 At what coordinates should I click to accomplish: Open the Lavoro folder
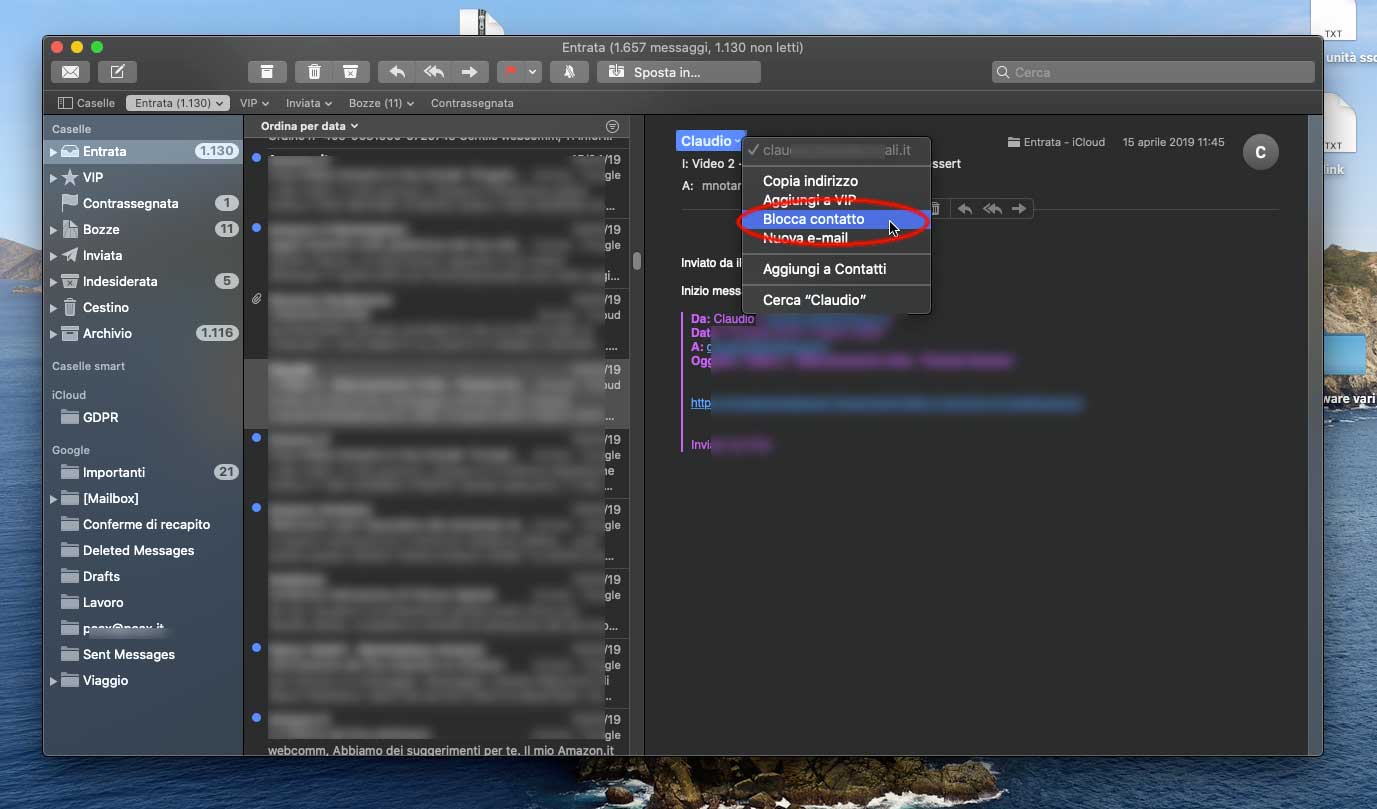[143, 602]
